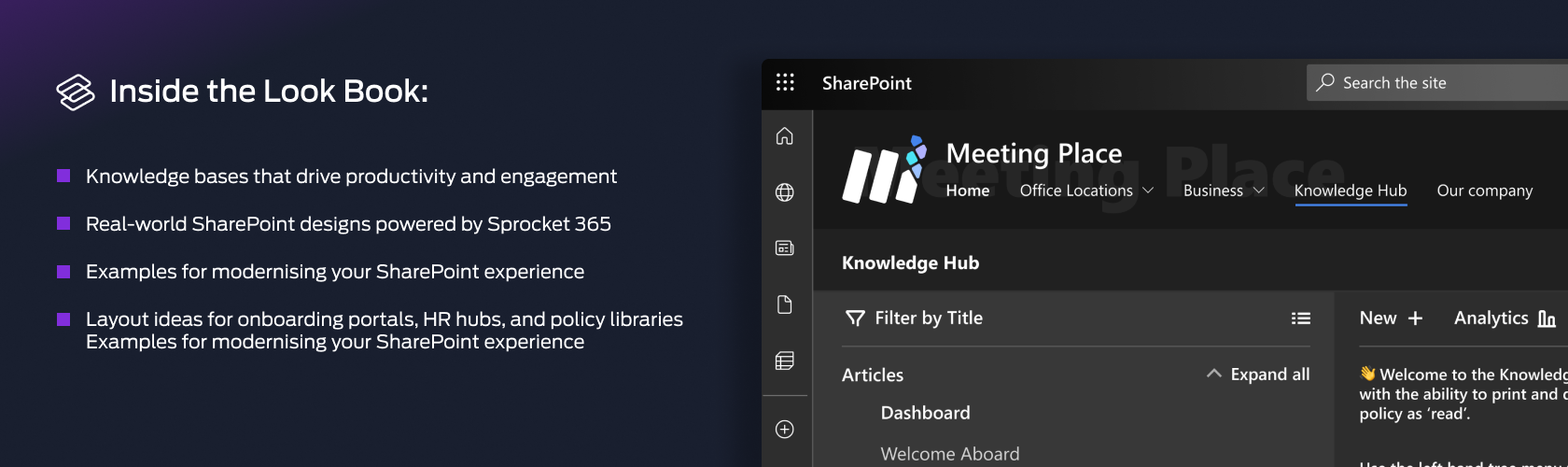The width and height of the screenshot is (1568, 467).
Task: Click the Search the site field
Action: [1447, 83]
